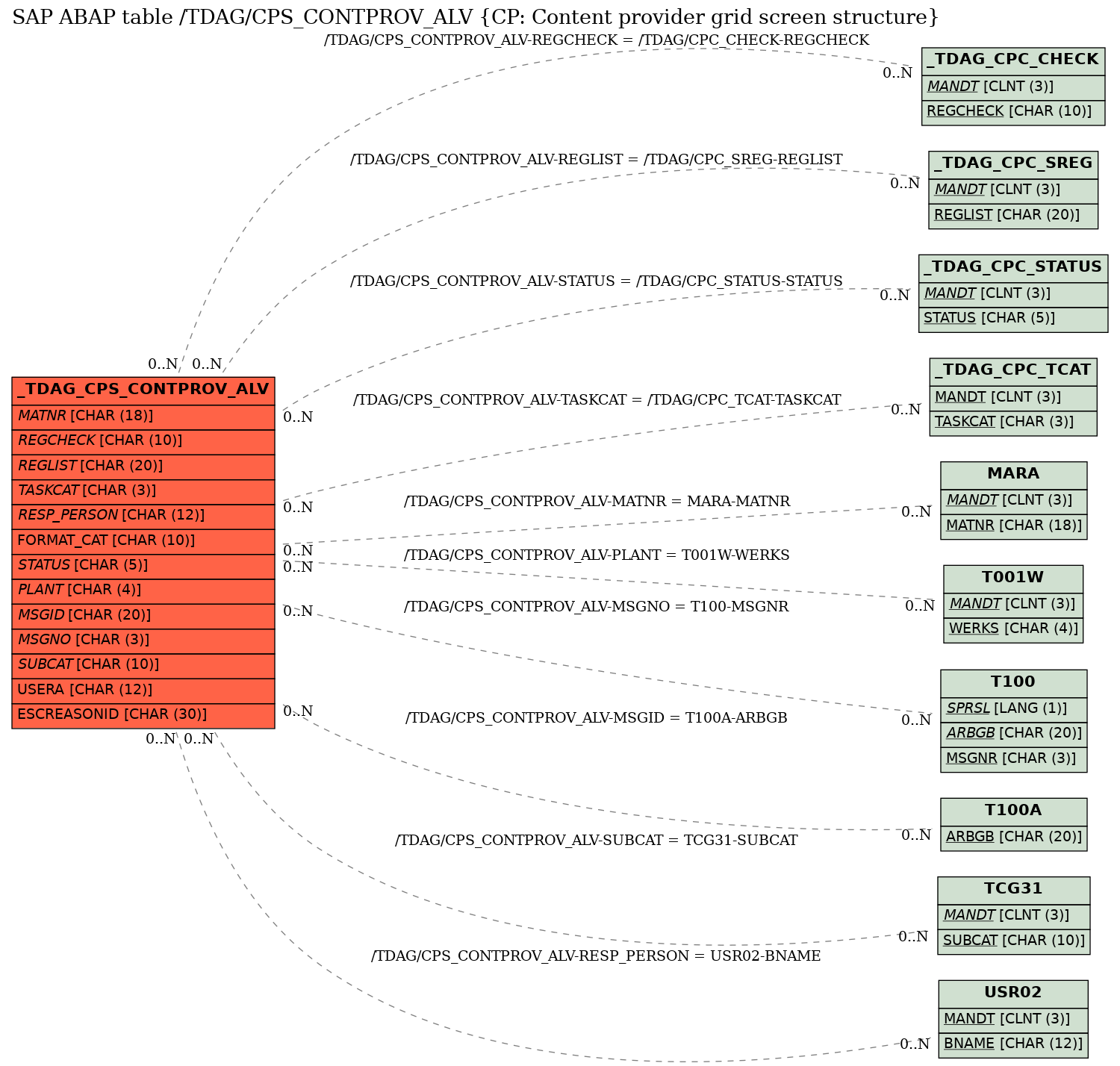This screenshot has width=1120, height=1066.
Task: Select the MSGID [CHAR (20)] field
Action: 143,616
